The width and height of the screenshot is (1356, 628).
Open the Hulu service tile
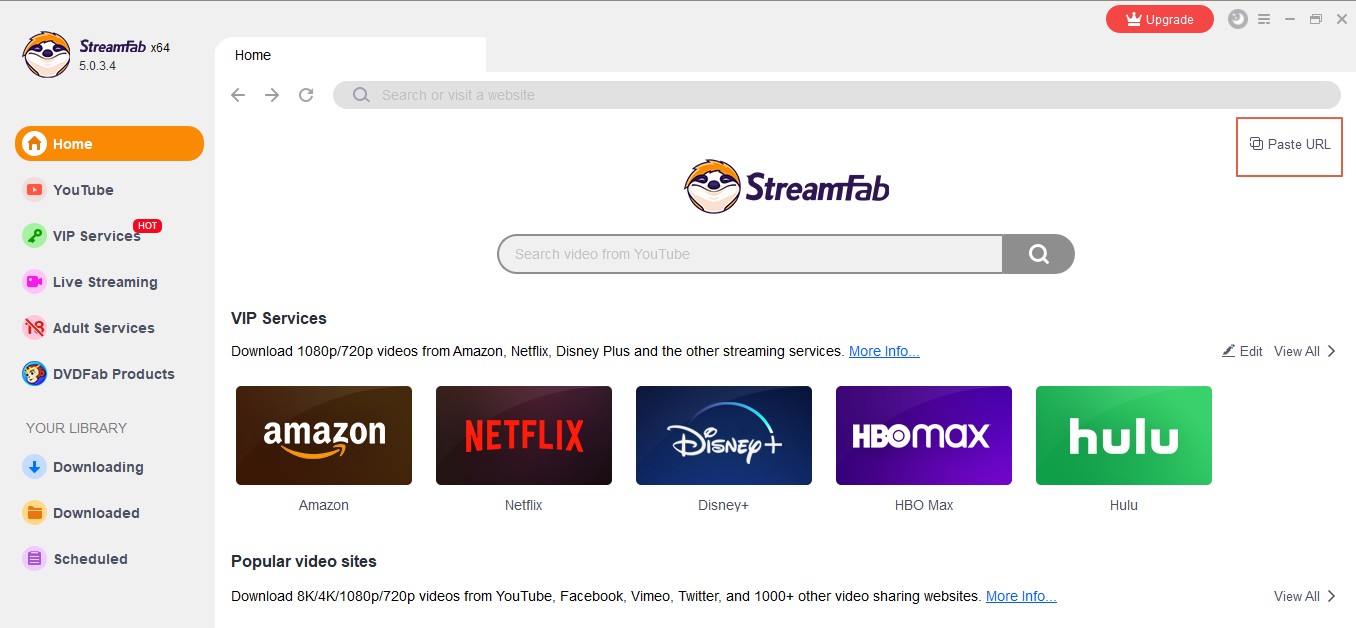pyautogui.click(x=1124, y=435)
